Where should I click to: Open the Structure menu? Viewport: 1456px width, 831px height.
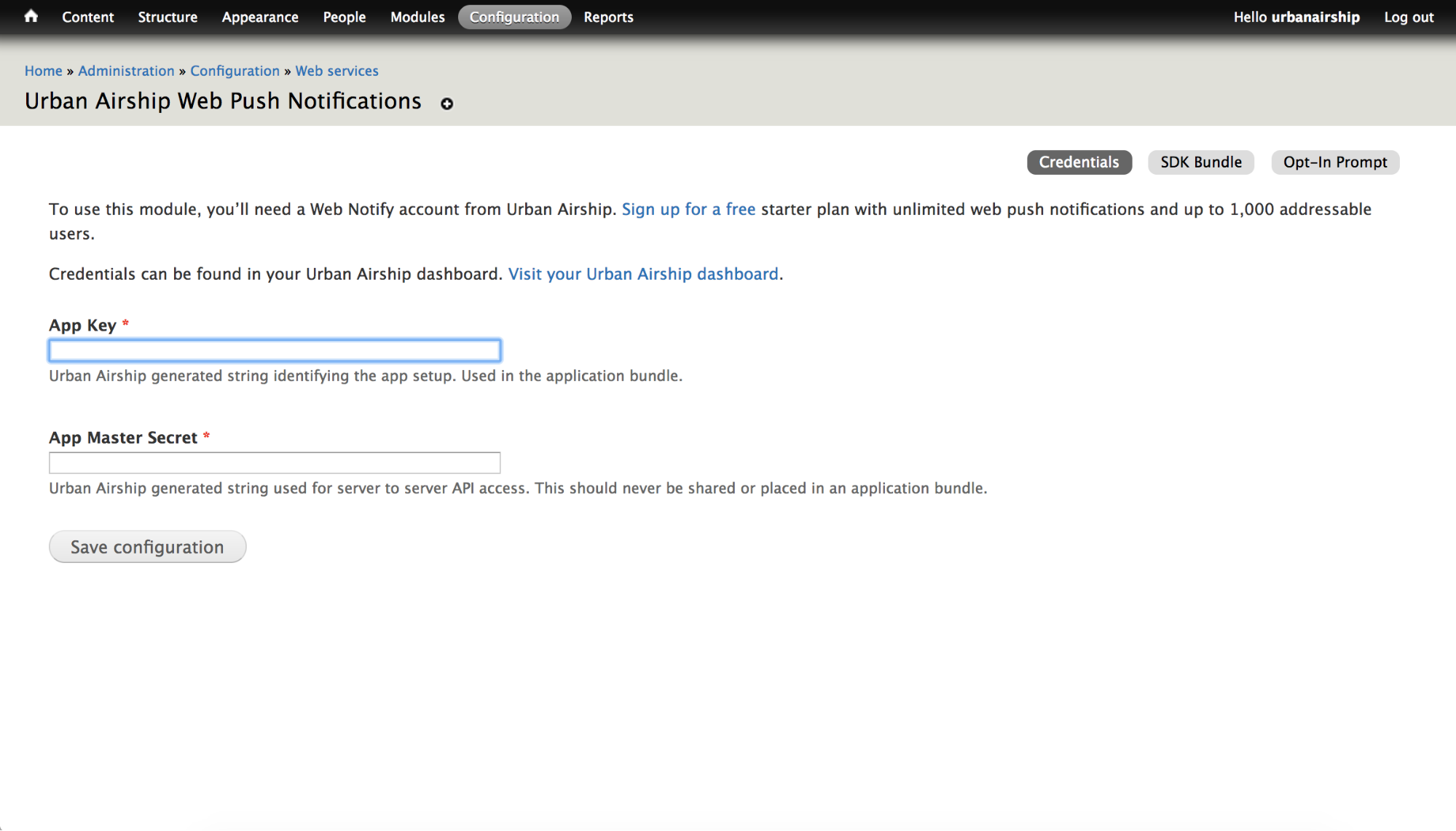click(167, 17)
